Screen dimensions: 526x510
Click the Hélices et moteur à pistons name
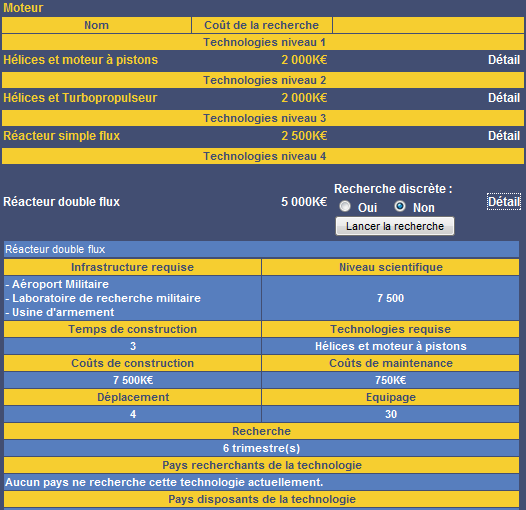(81, 60)
